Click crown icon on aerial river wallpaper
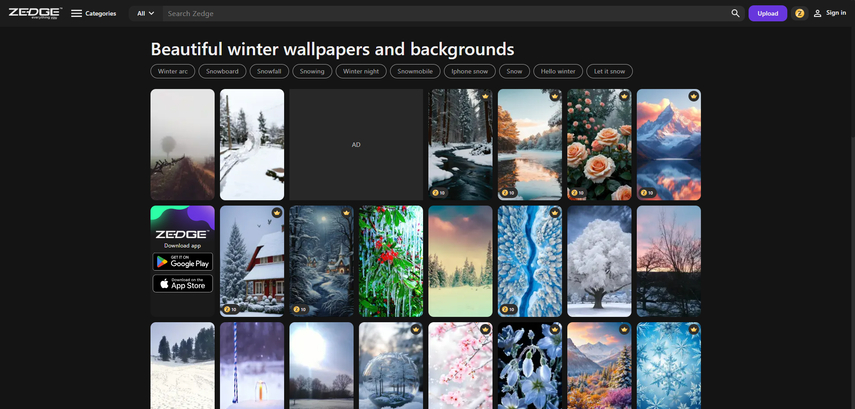This screenshot has width=855, height=409. point(555,213)
